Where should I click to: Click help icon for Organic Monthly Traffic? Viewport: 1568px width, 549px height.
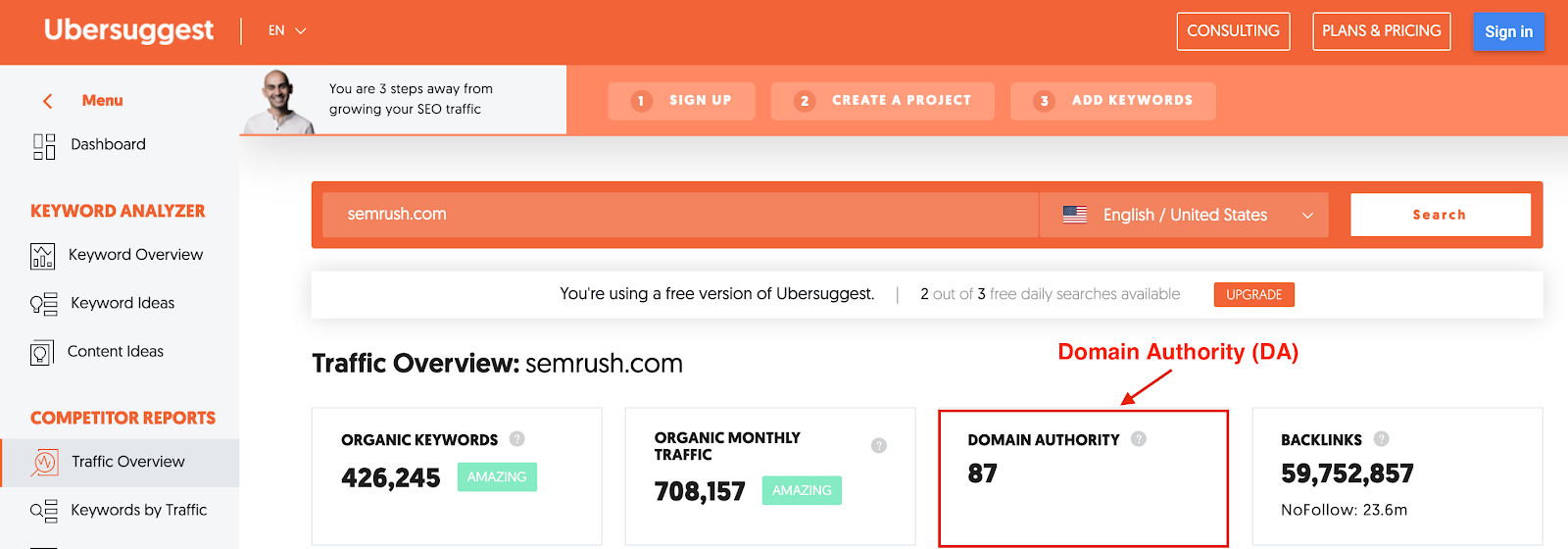879,445
